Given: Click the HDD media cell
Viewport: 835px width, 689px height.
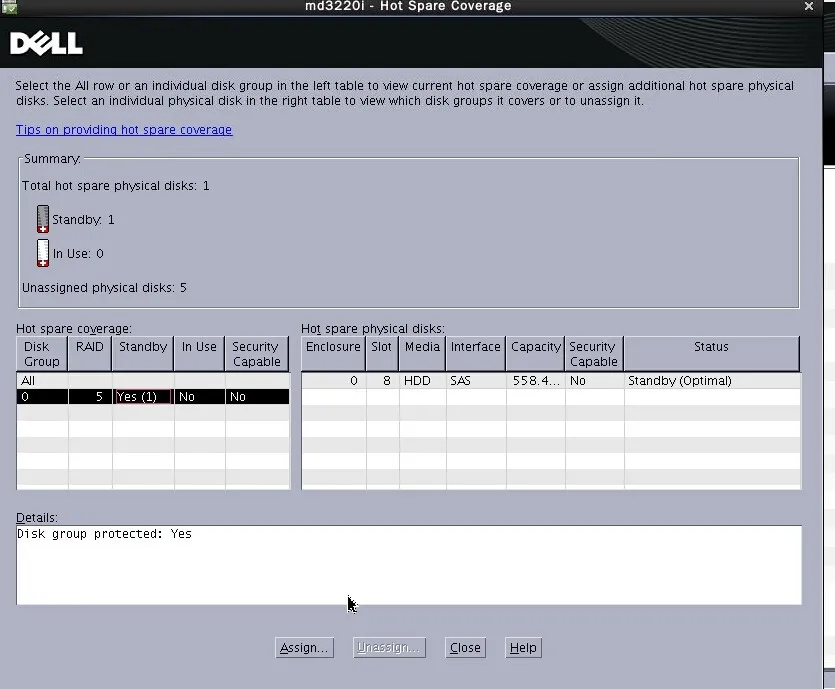Looking at the screenshot, I should (423, 381).
